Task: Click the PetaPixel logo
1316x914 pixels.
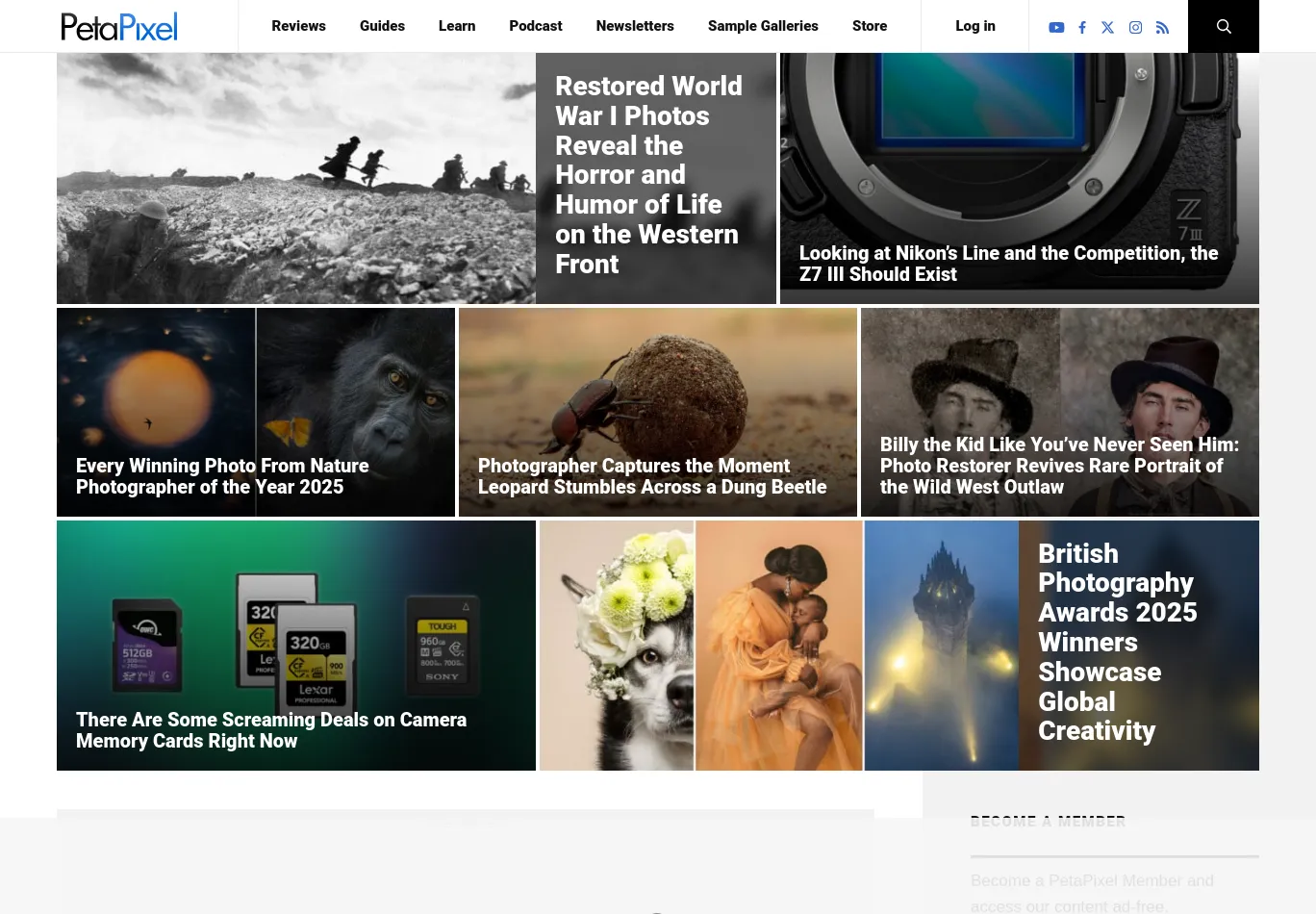Action: point(119,26)
